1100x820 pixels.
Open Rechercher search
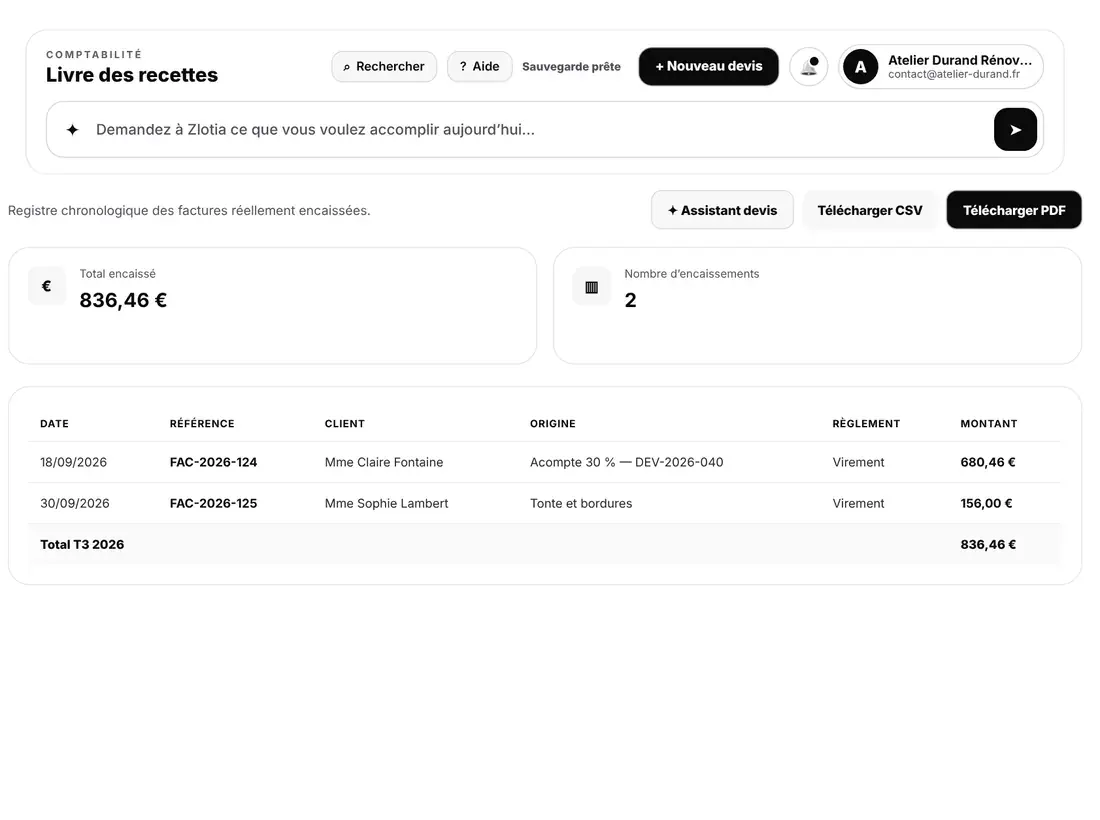tap(384, 67)
